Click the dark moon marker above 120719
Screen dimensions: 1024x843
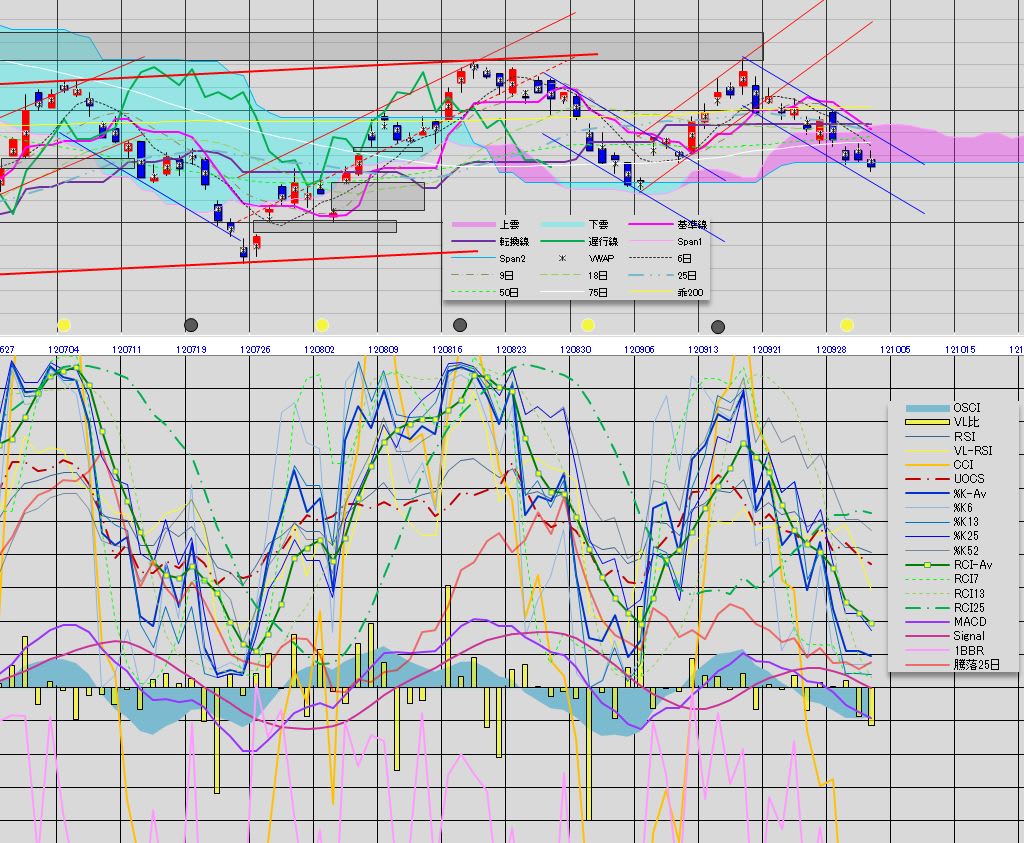[x=191, y=325]
